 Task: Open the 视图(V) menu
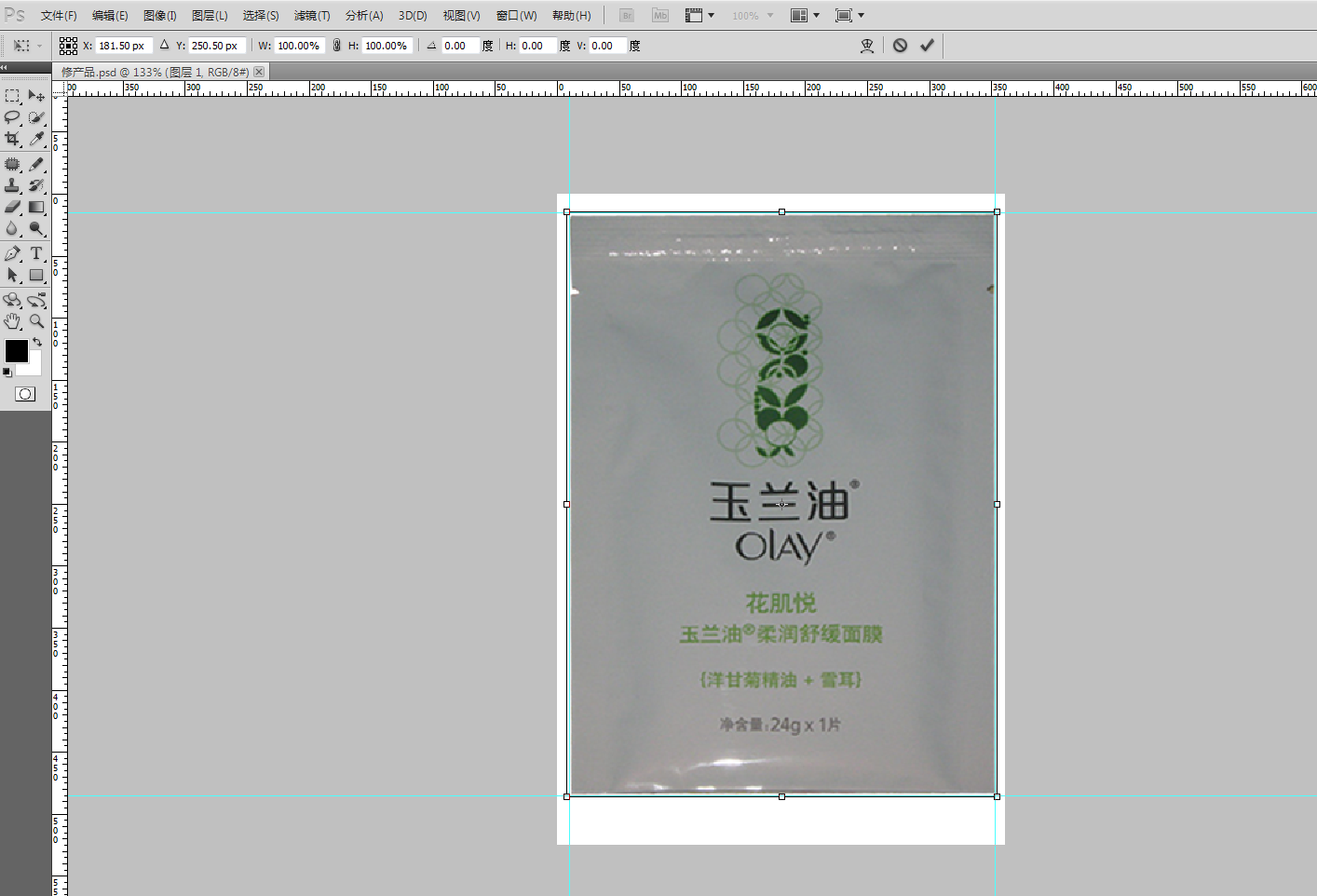pyautogui.click(x=461, y=16)
